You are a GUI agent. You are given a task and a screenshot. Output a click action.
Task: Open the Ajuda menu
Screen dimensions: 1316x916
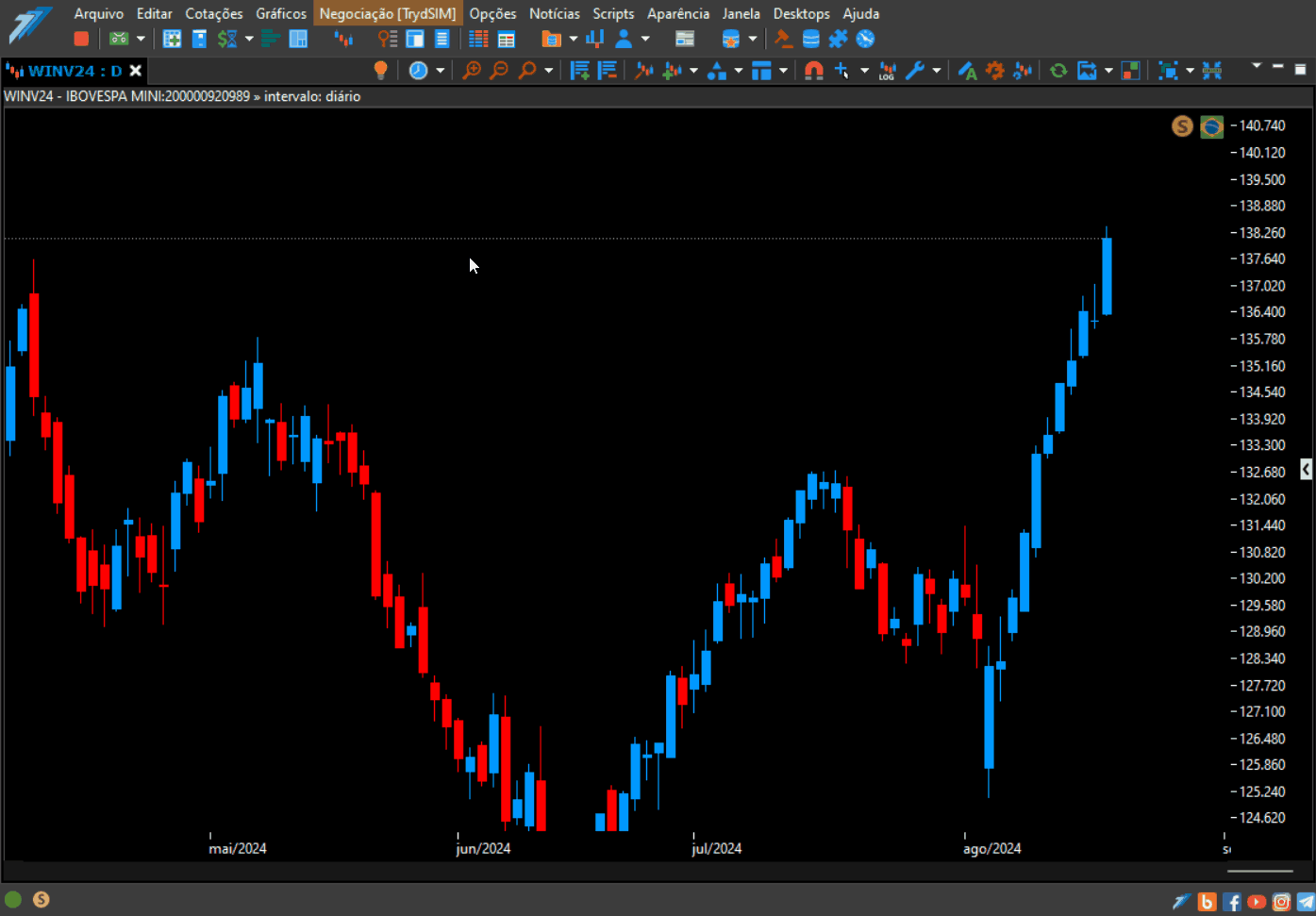pos(861,13)
